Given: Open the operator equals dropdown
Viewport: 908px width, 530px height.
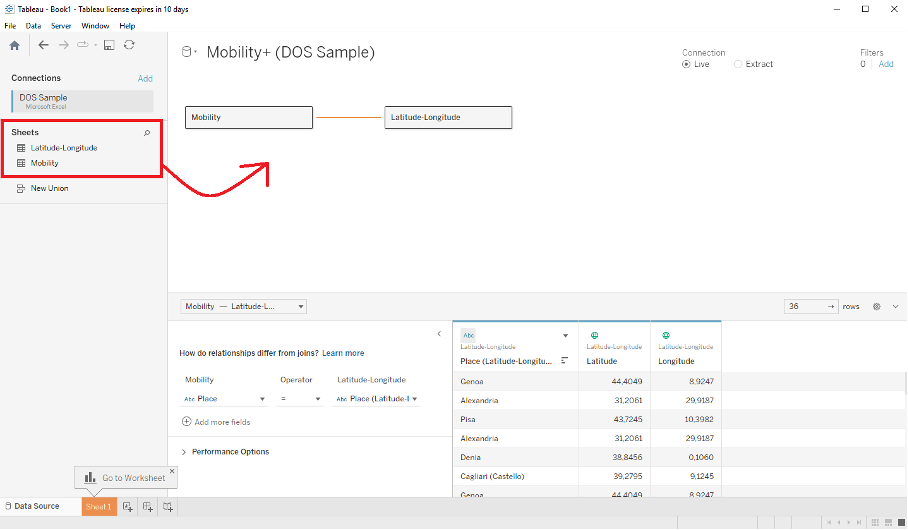Looking at the screenshot, I should pos(299,399).
